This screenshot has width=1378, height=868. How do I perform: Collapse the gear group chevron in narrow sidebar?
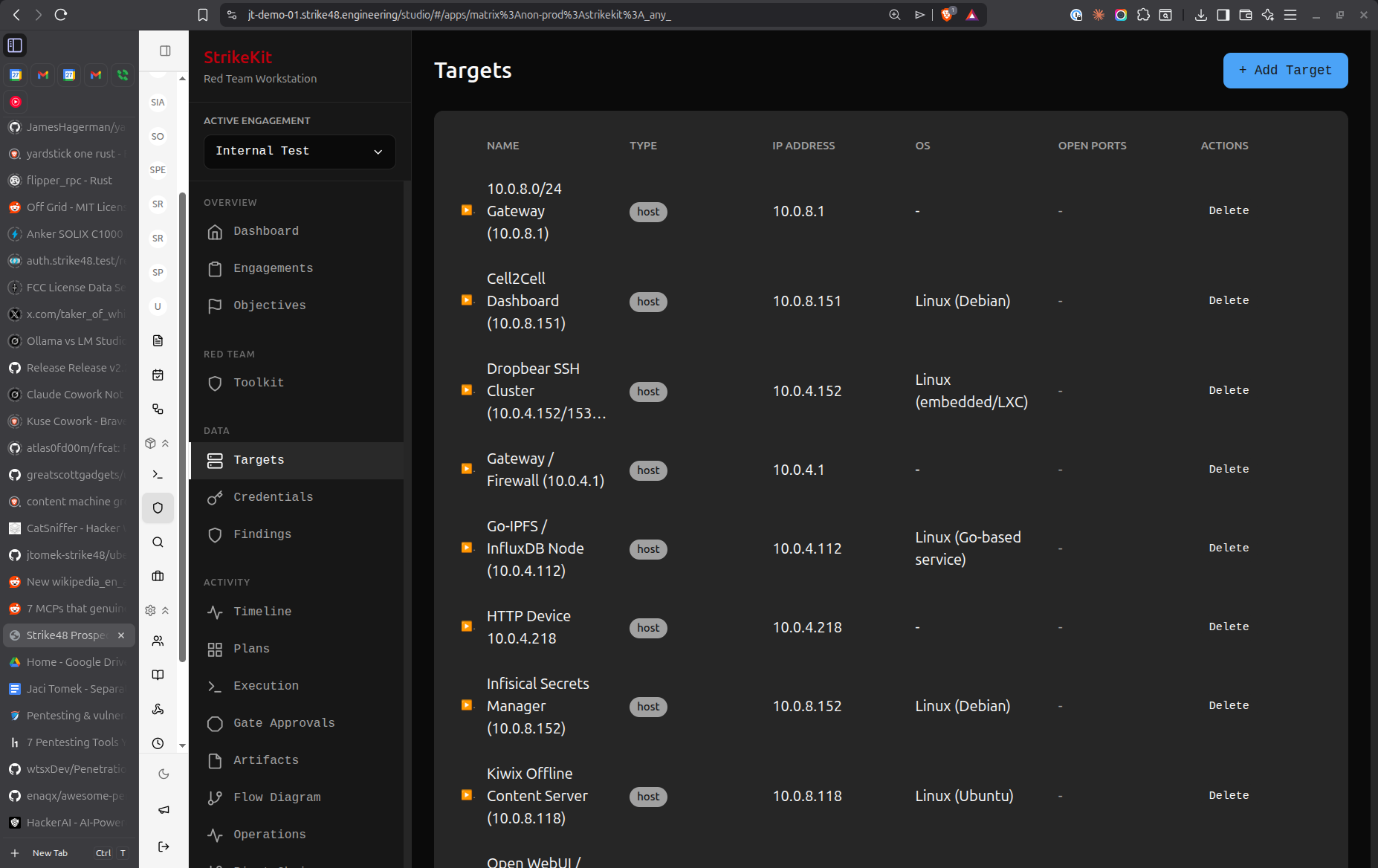pyautogui.click(x=165, y=610)
